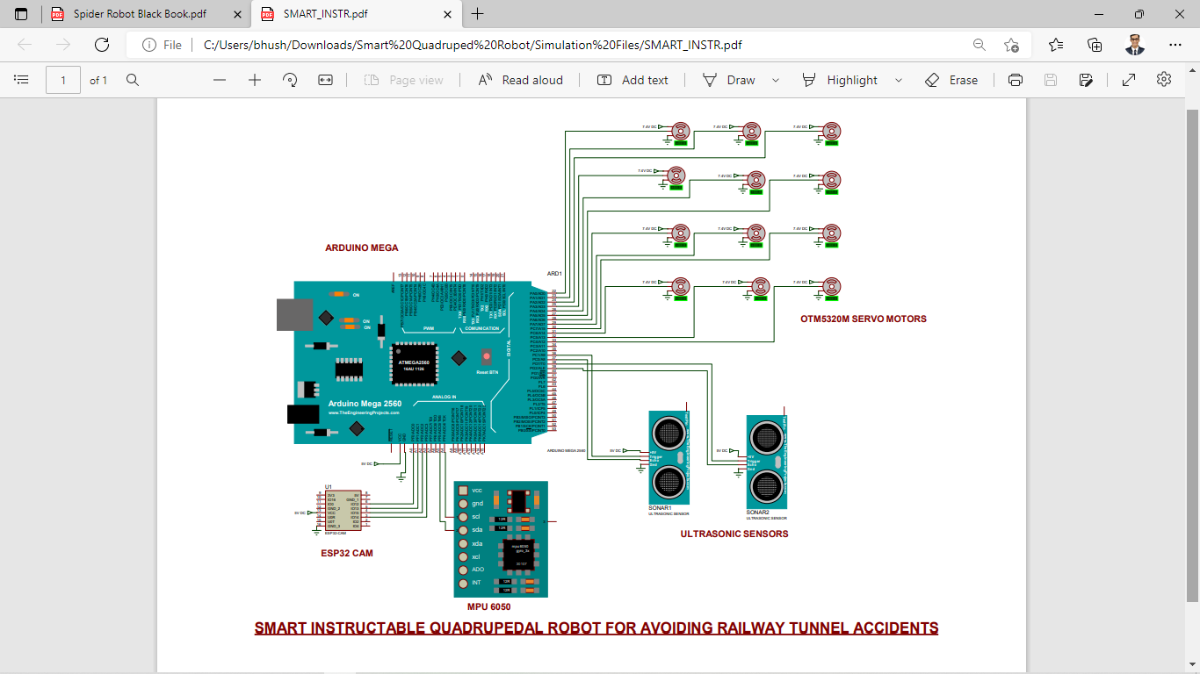This screenshot has height=674, width=1200.
Task: Toggle fit to width view
Action: click(325, 80)
